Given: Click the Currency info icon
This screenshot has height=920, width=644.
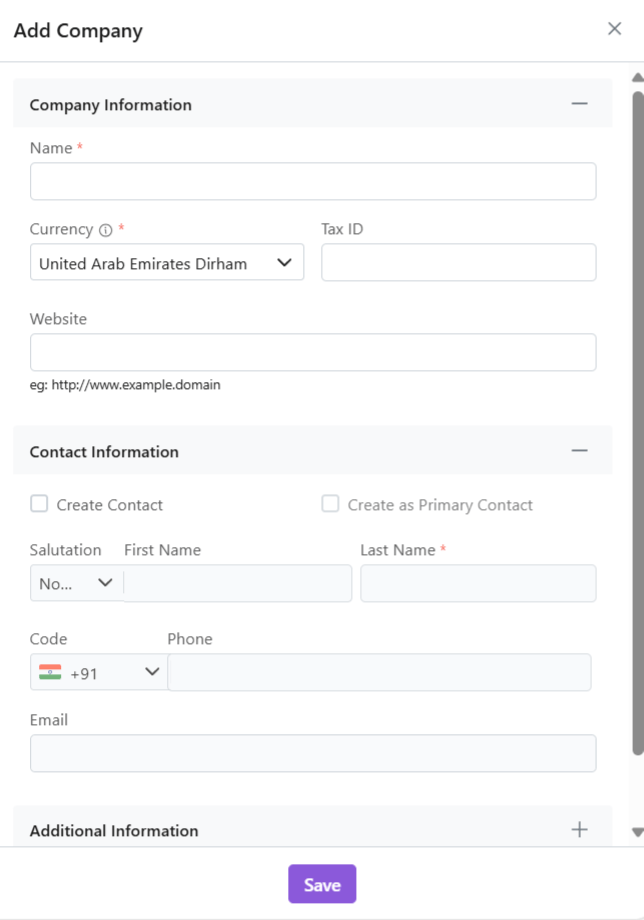Looking at the screenshot, I should [105, 230].
